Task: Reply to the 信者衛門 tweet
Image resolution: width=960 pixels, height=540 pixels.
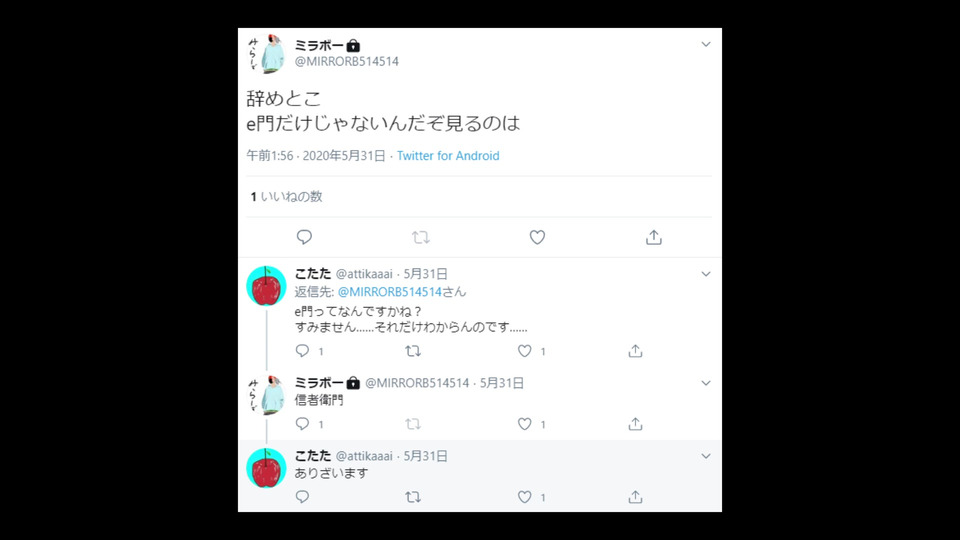Action: tap(302, 424)
